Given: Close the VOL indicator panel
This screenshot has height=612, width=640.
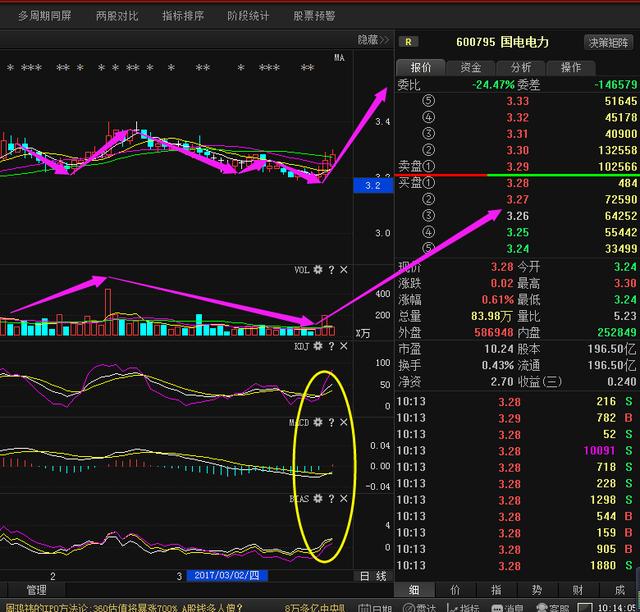Looking at the screenshot, I should (344, 270).
